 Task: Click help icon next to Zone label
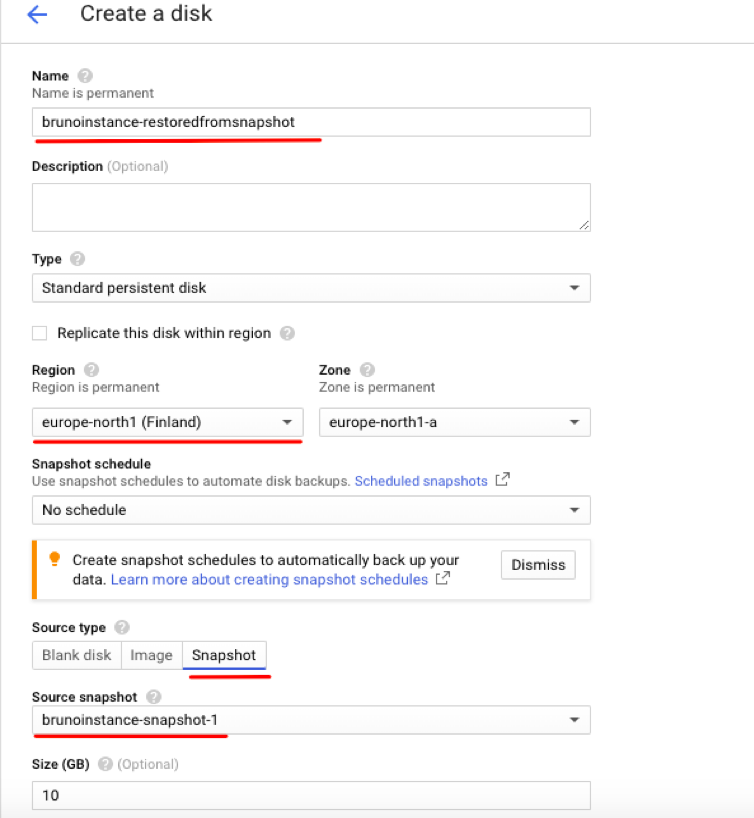pyautogui.click(x=366, y=370)
